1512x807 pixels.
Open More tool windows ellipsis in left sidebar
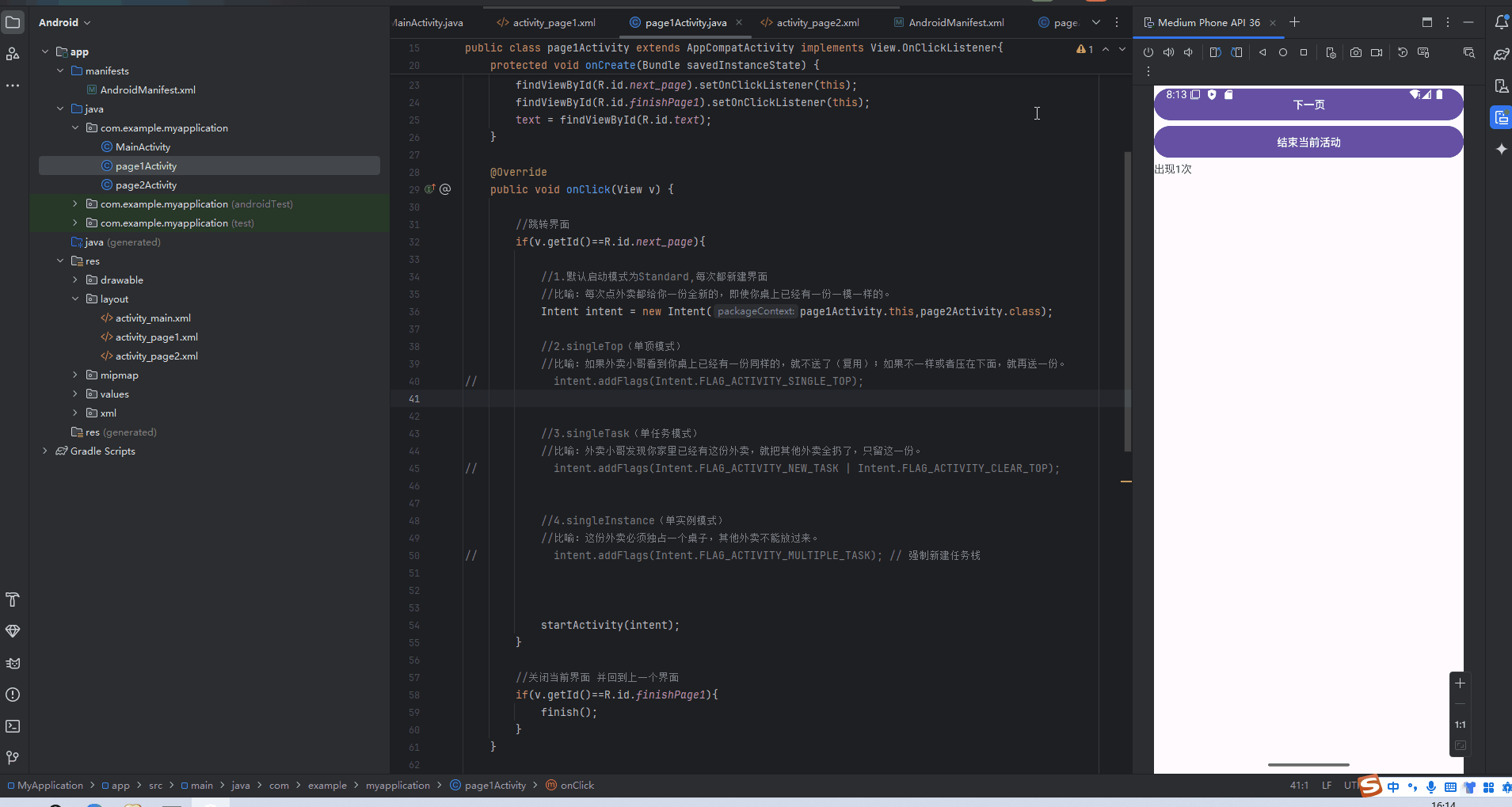coord(13,85)
